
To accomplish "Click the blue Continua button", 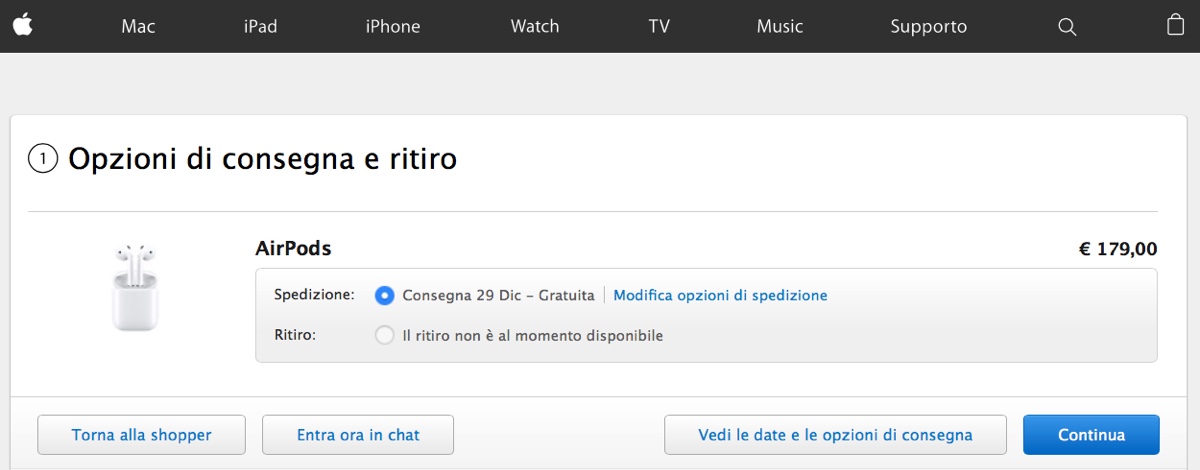I will point(1091,435).
